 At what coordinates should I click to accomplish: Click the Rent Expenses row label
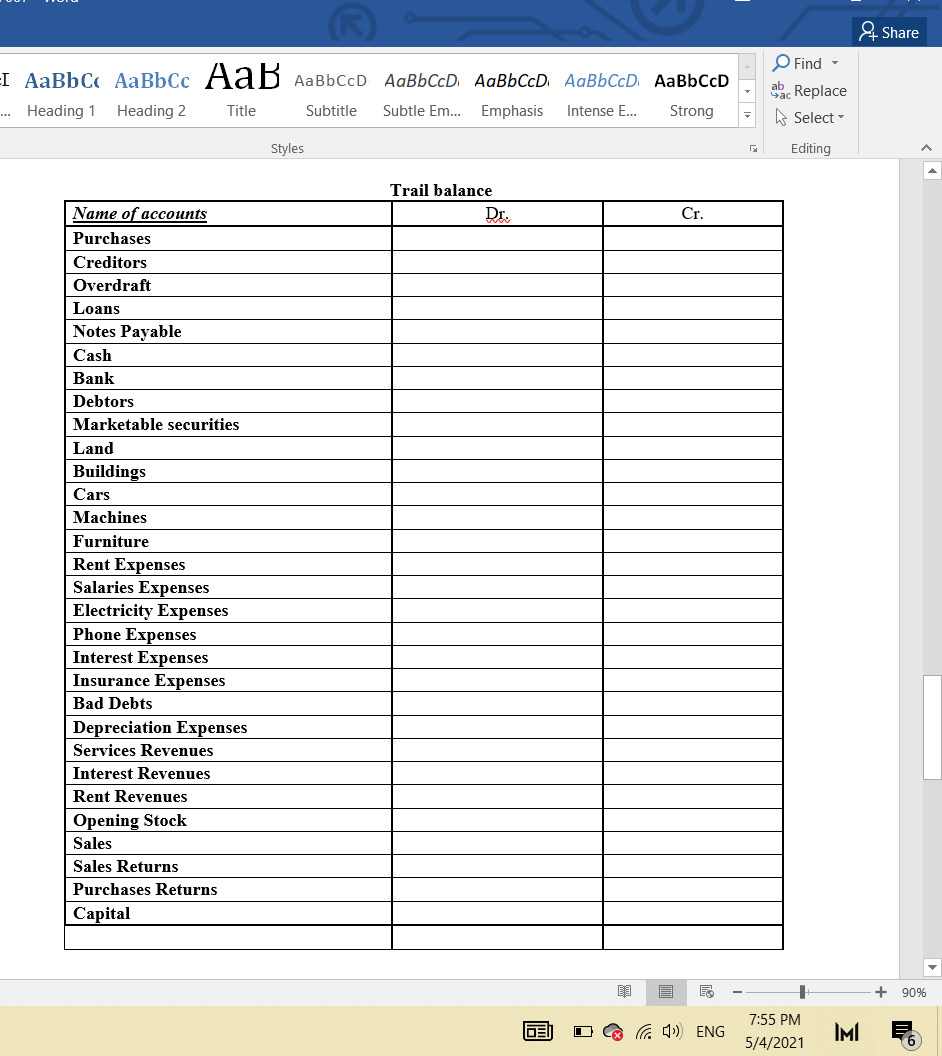pyautogui.click(x=129, y=564)
